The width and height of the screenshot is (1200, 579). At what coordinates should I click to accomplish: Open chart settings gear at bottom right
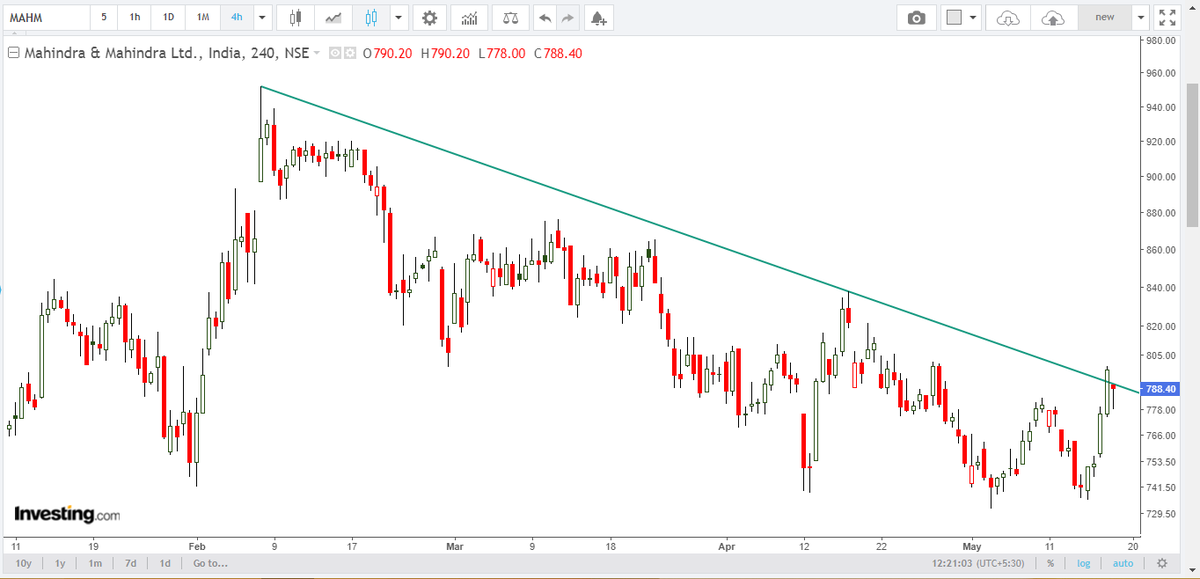pyautogui.click(x=1162, y=563)
